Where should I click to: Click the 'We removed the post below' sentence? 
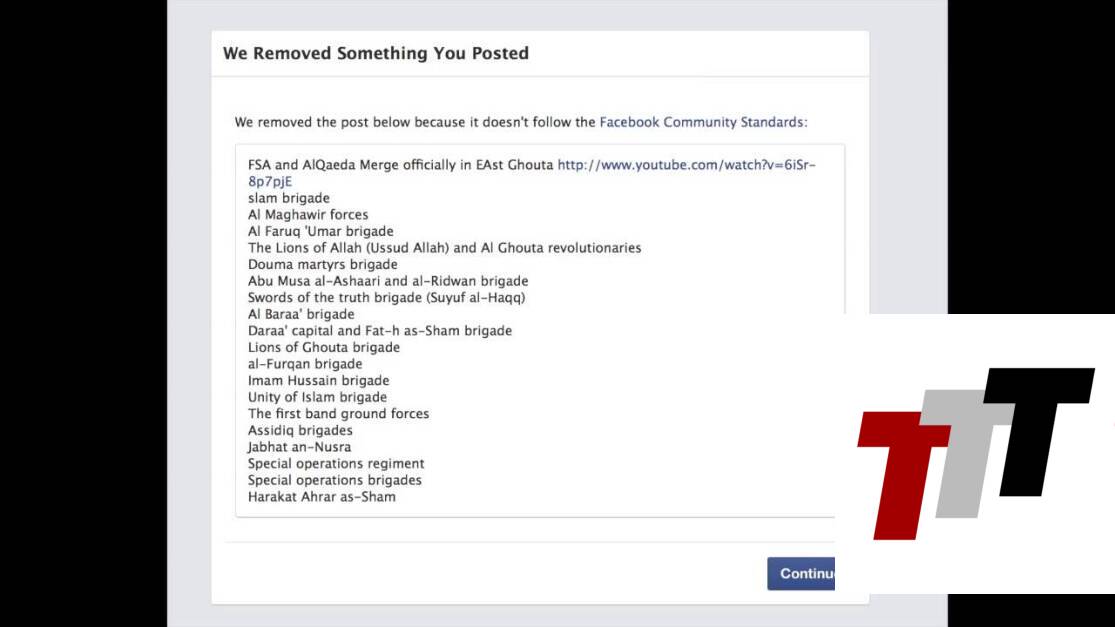click(415, 122)
